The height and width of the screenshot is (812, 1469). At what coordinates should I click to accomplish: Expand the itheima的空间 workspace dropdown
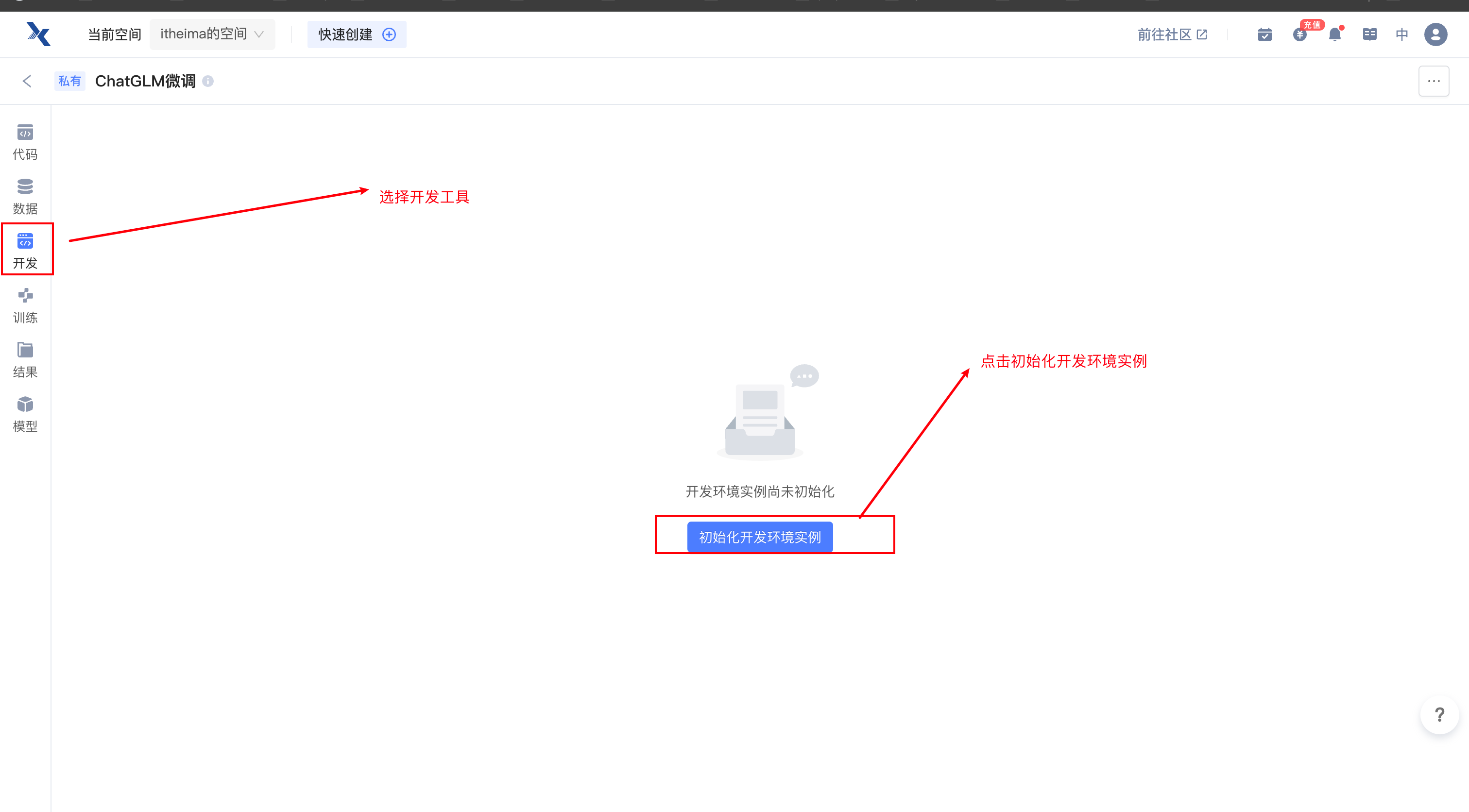point(212,34)
